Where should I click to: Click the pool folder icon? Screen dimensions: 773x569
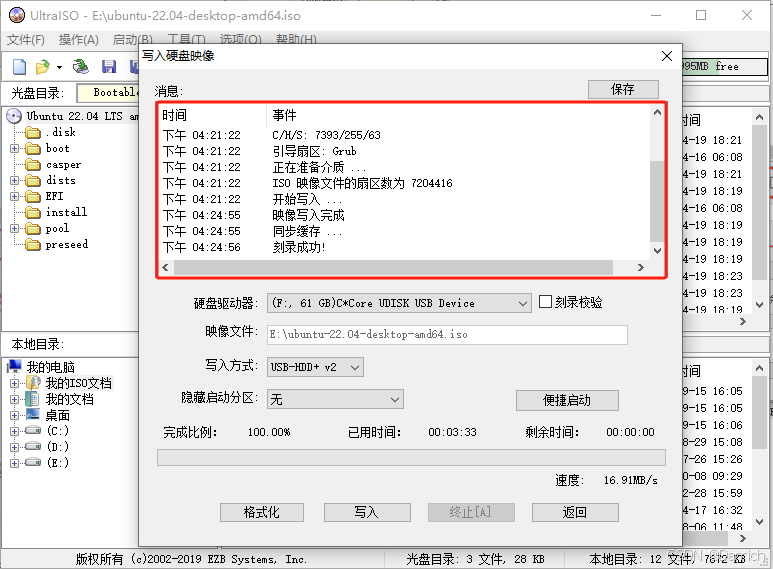tap(33, 229)
